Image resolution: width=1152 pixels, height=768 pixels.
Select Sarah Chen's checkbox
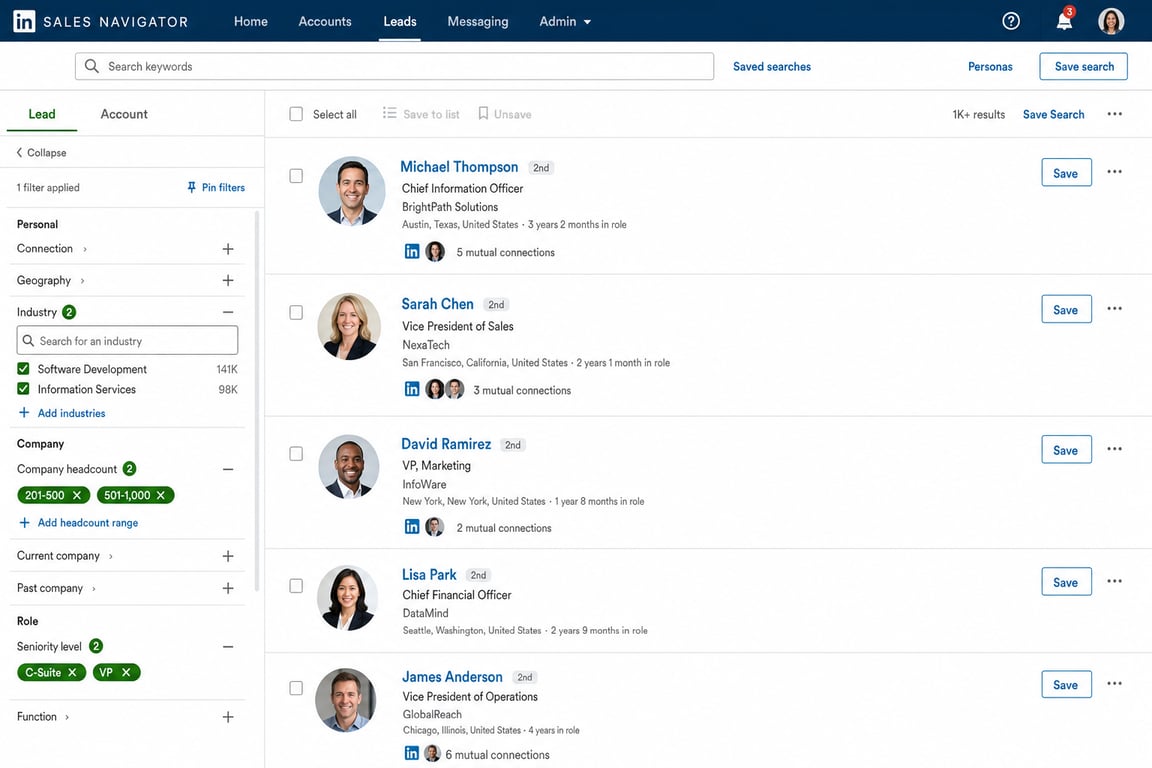tap(296, 312)
